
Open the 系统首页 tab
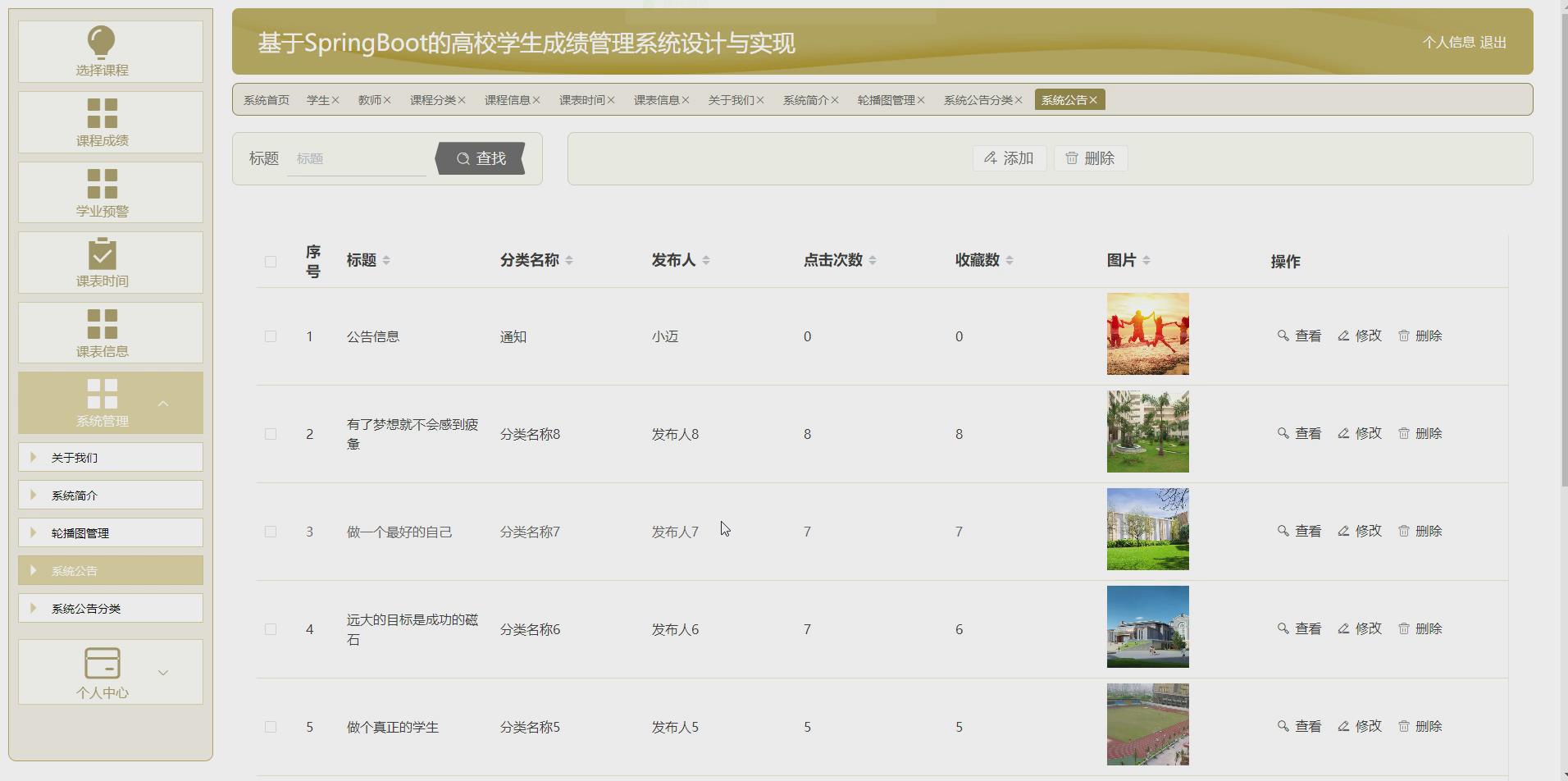click(x=264, y=99)
